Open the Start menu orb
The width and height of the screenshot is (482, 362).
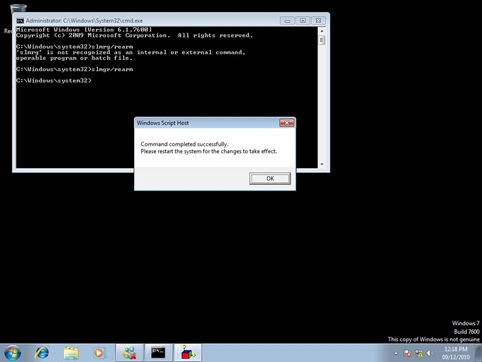pyautogui.click(x=12, y=353)
